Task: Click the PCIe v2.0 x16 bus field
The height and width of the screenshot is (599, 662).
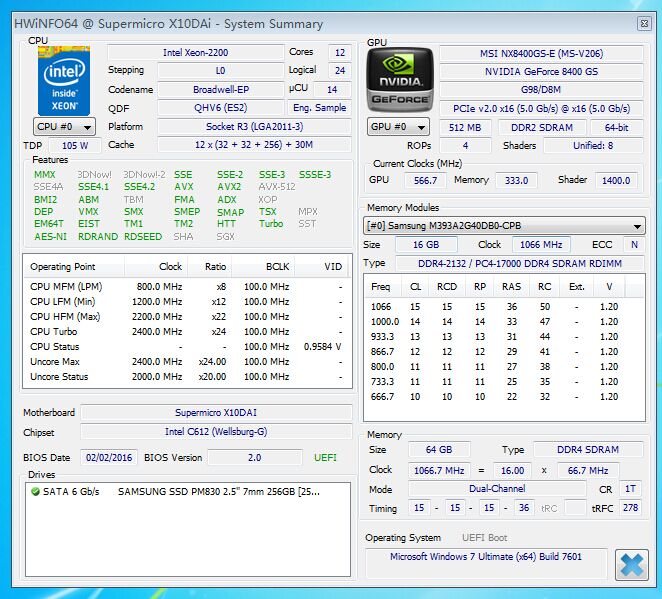Action: pos(541,109)
